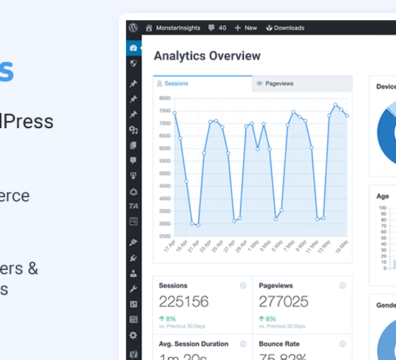Viewport: 396px width, 360px height.
Task: Click the 17 Apr data point on chart
Action: coord(174,113)
